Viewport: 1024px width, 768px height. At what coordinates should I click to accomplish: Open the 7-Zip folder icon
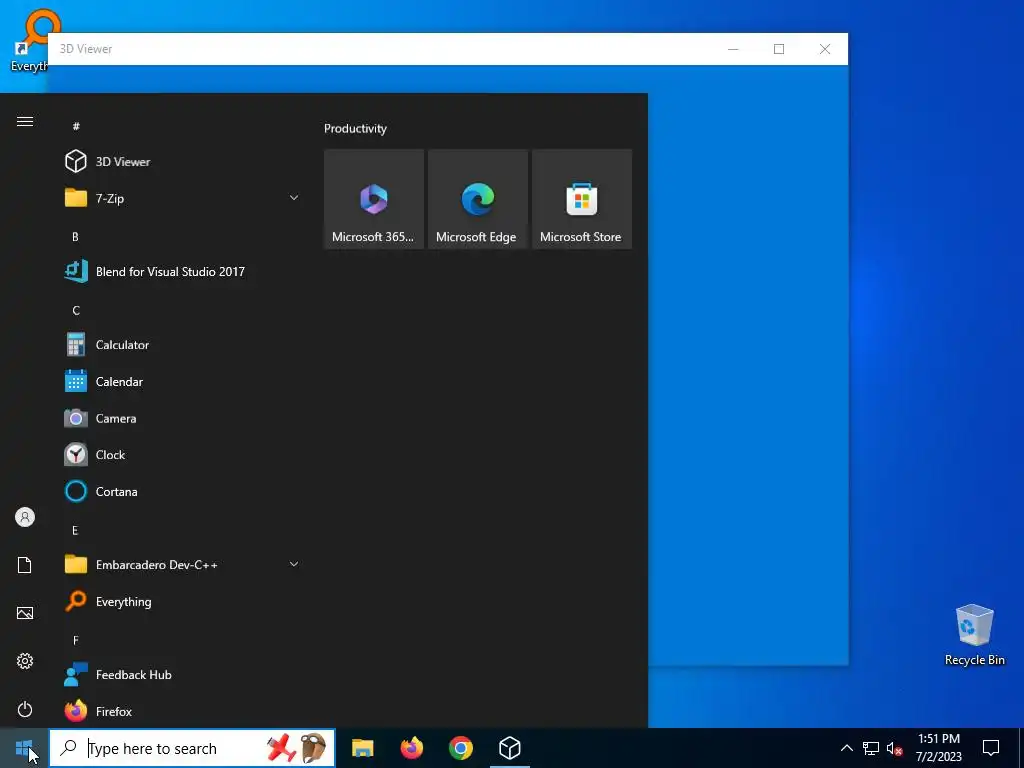(x=76, y=198)
